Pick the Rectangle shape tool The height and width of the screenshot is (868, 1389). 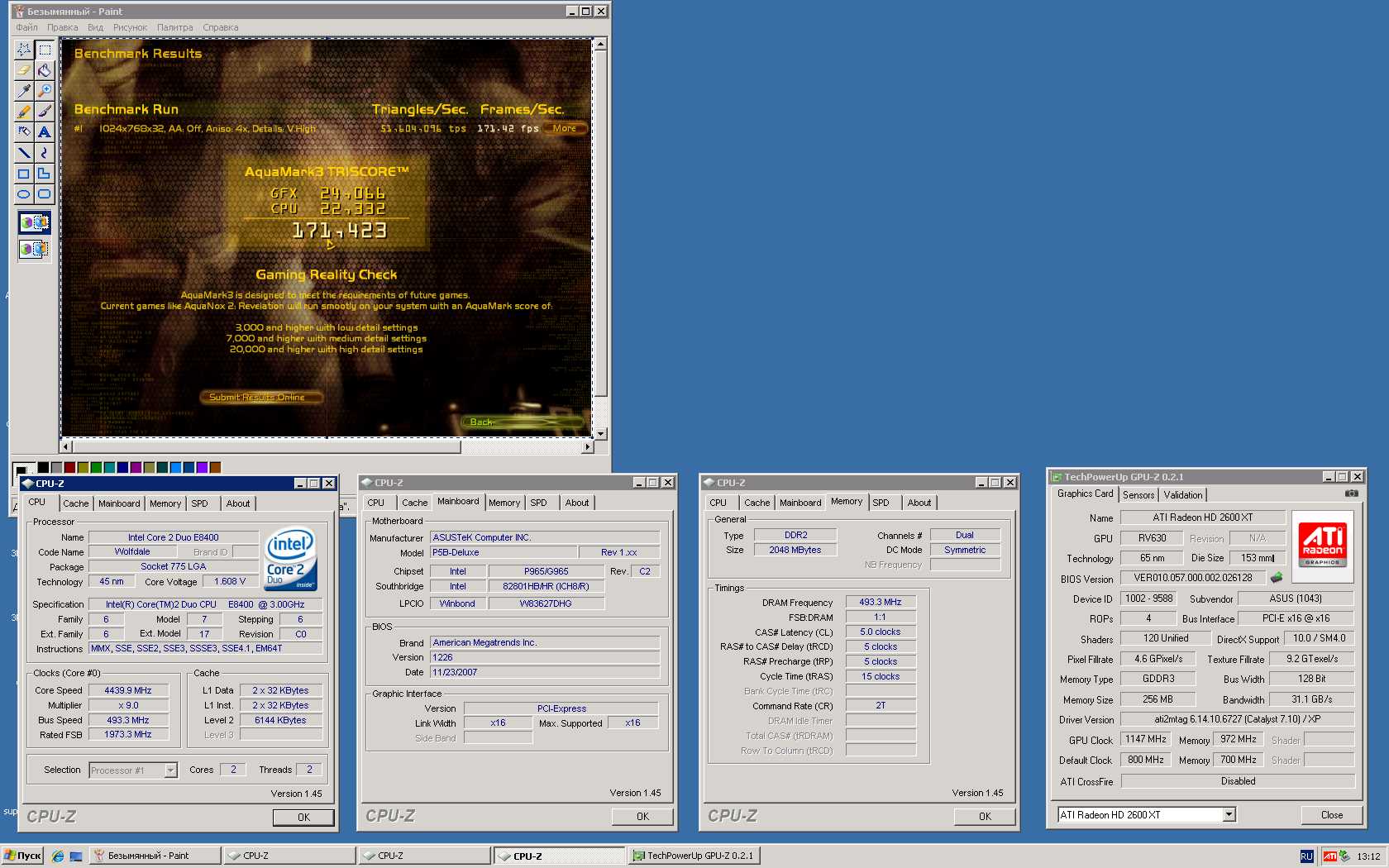pyautogui.click(x=24, y=174)
